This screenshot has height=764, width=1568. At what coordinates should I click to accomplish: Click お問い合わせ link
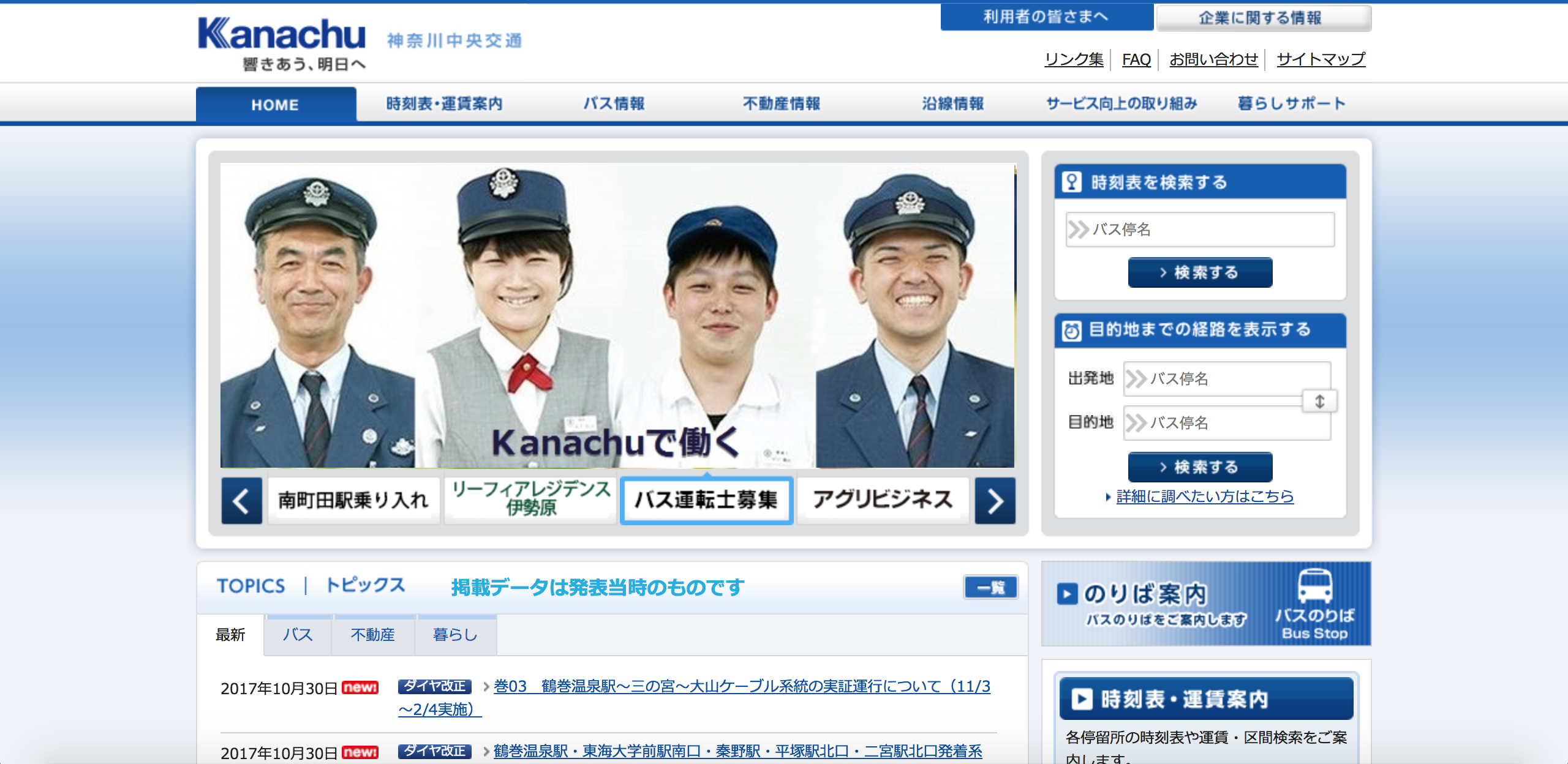[x=1214, y=59]
